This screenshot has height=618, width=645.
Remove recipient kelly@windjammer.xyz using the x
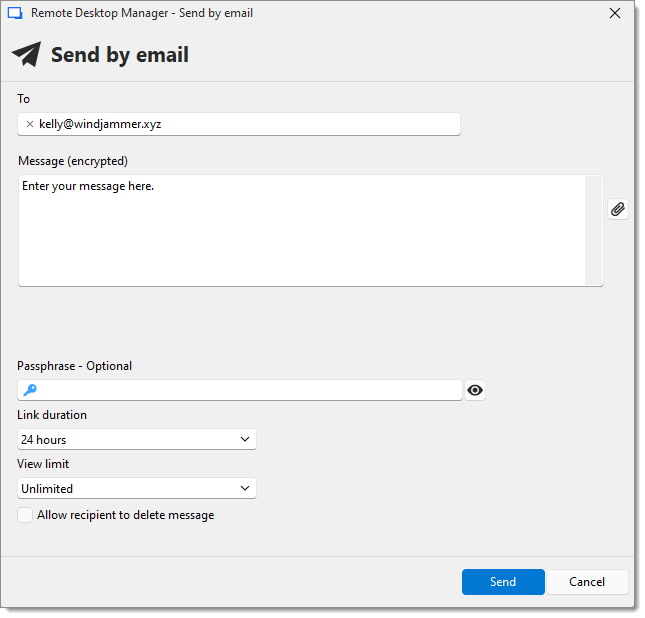pos(29,124)
